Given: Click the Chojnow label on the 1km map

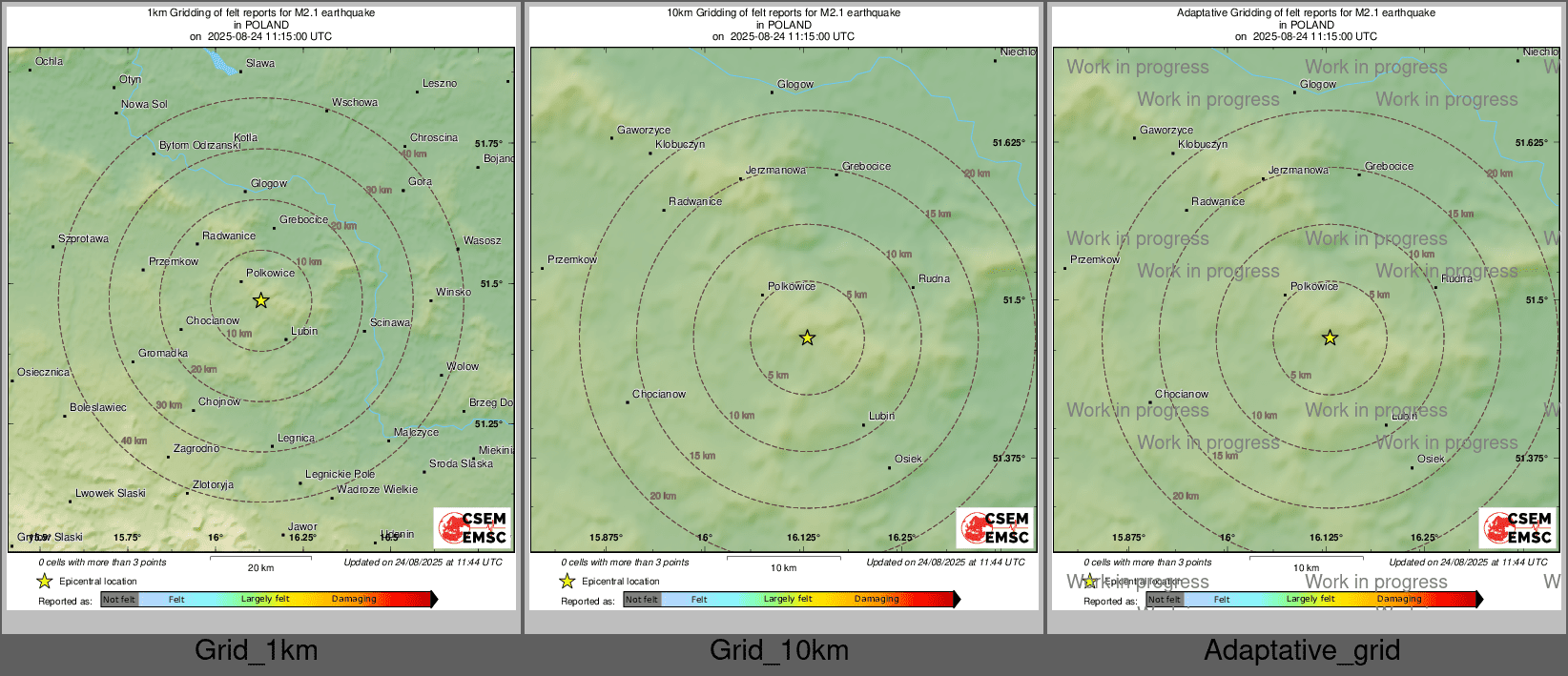Looking at the screenshot, I should (x=219, y=401).
